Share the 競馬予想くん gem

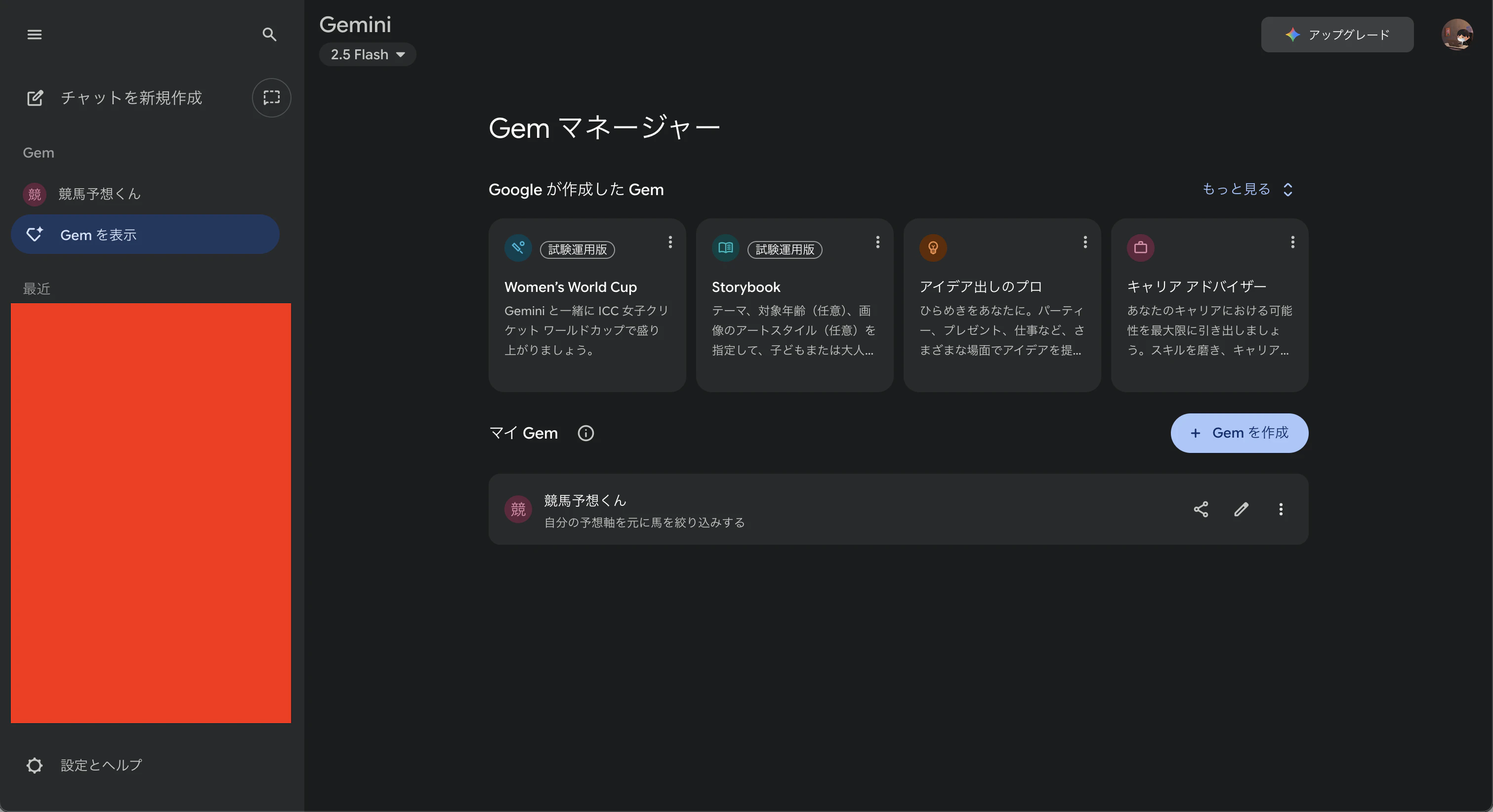pos(1201,509)
